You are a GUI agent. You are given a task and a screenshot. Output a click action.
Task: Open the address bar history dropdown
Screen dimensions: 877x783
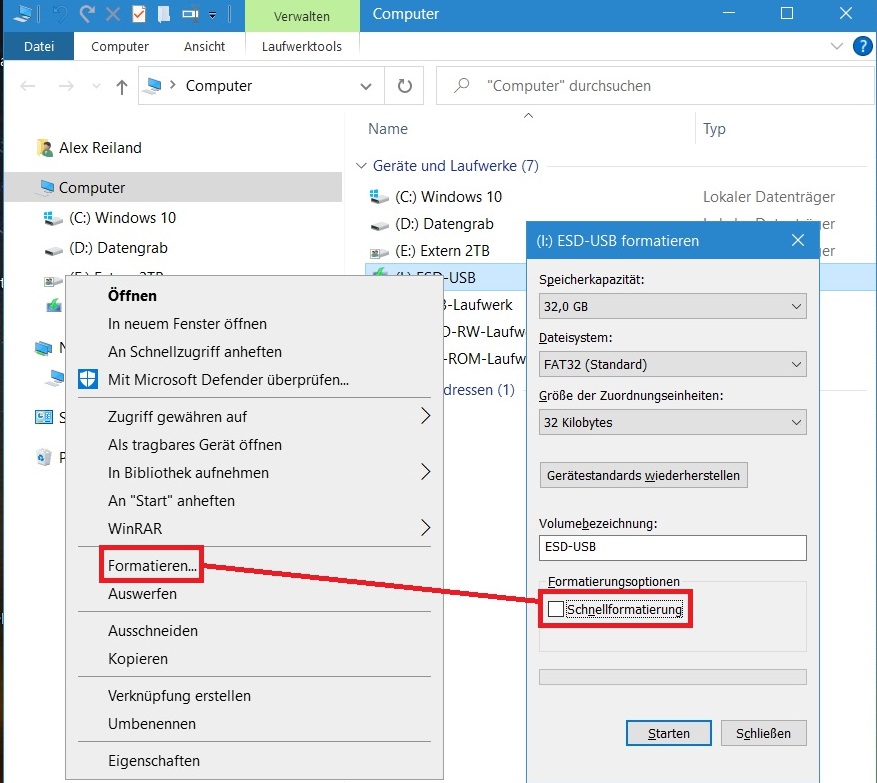coord(366,86)
